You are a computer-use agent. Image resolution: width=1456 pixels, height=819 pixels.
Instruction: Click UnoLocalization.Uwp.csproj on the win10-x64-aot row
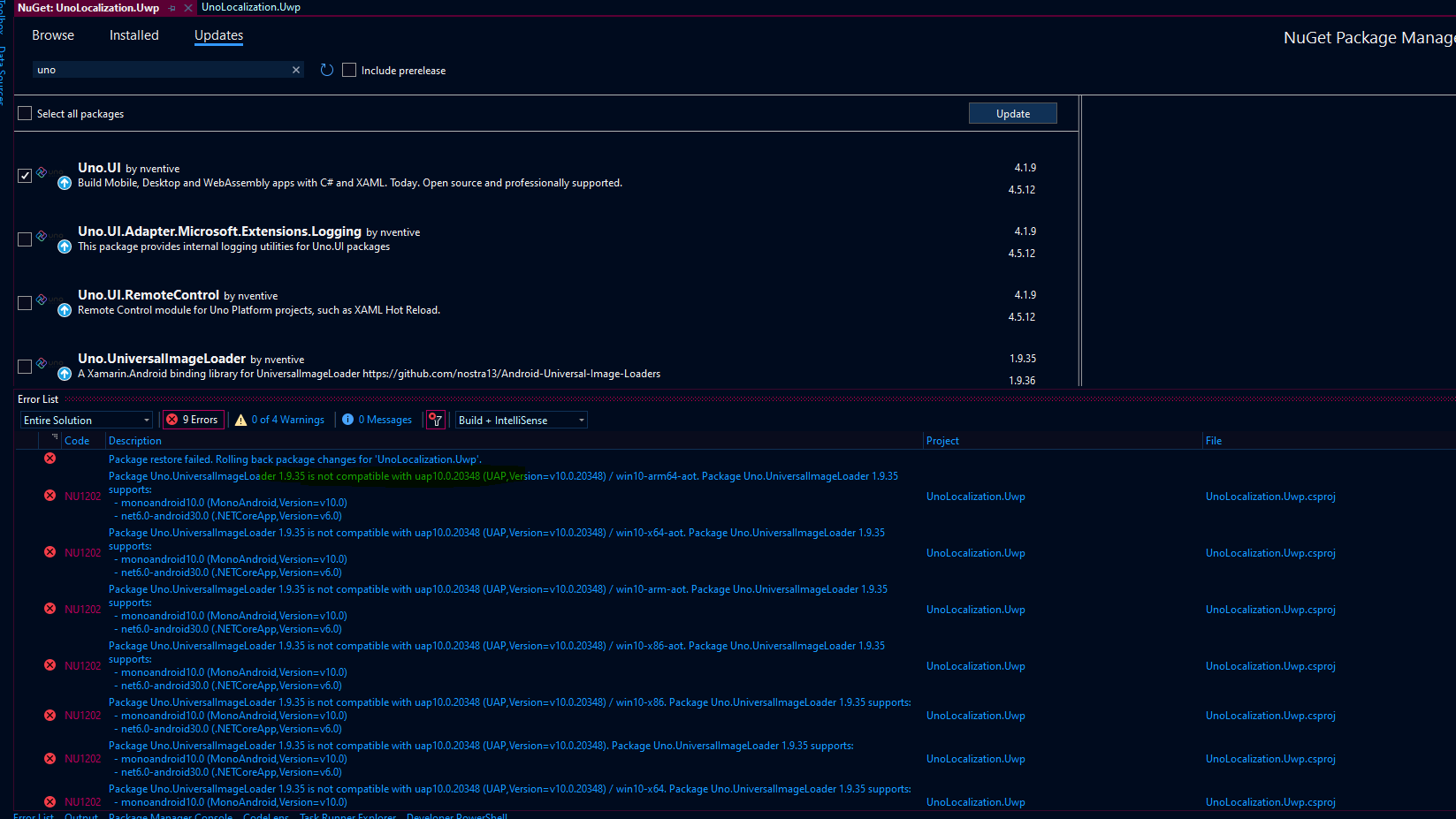[x=1270, y=553]
